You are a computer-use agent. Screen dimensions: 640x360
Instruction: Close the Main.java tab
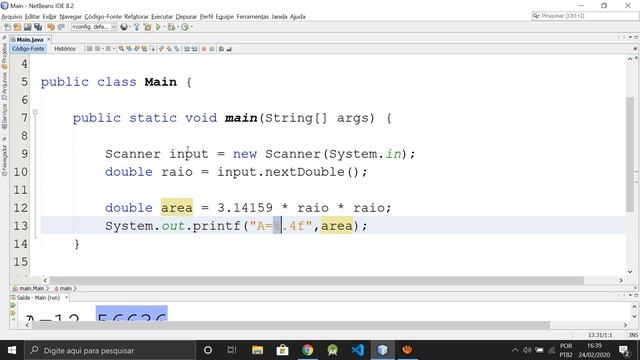(x=49, y=39)
